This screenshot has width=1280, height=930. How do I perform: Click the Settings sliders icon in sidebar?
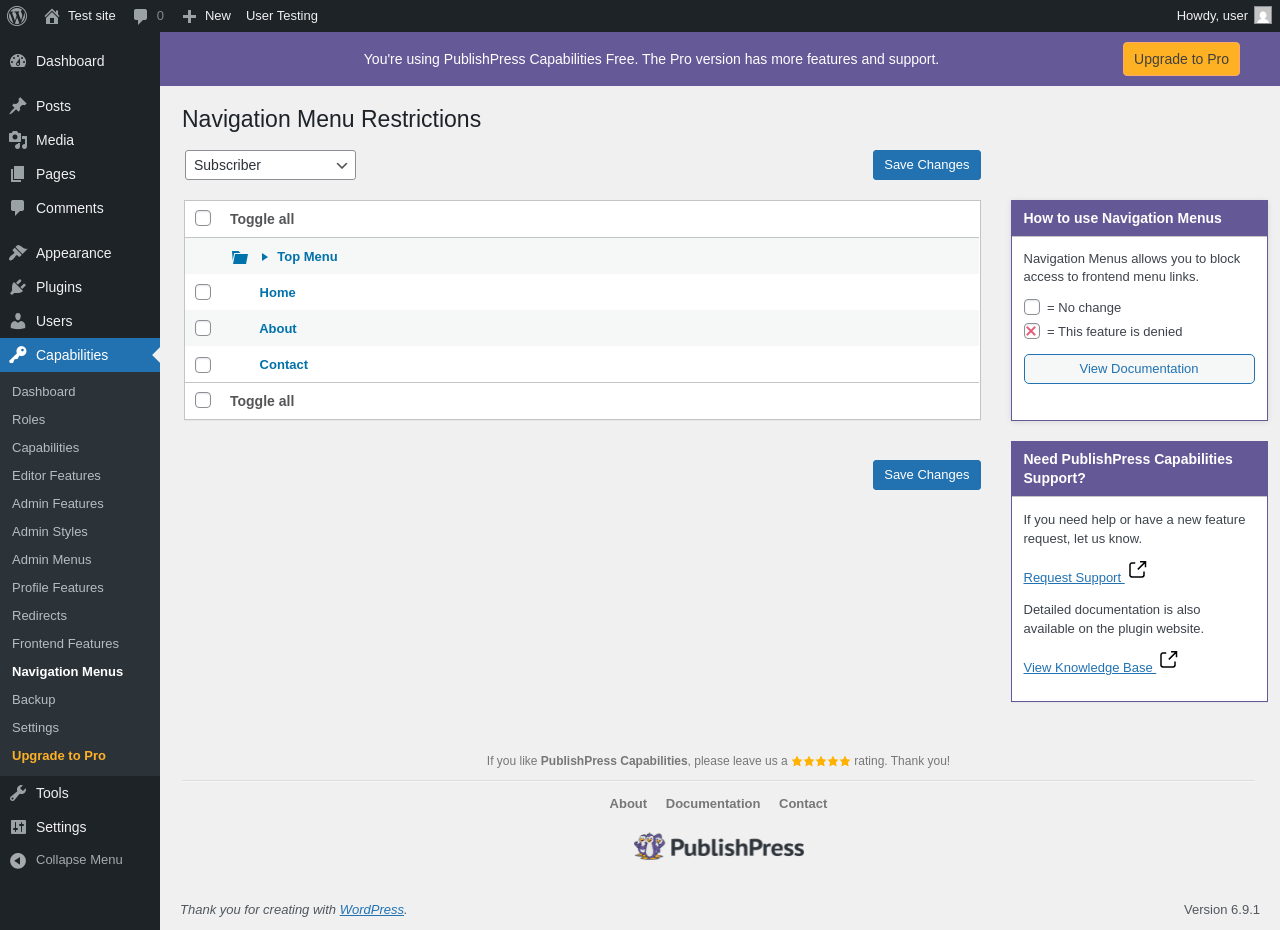click(x=18, y=827)
